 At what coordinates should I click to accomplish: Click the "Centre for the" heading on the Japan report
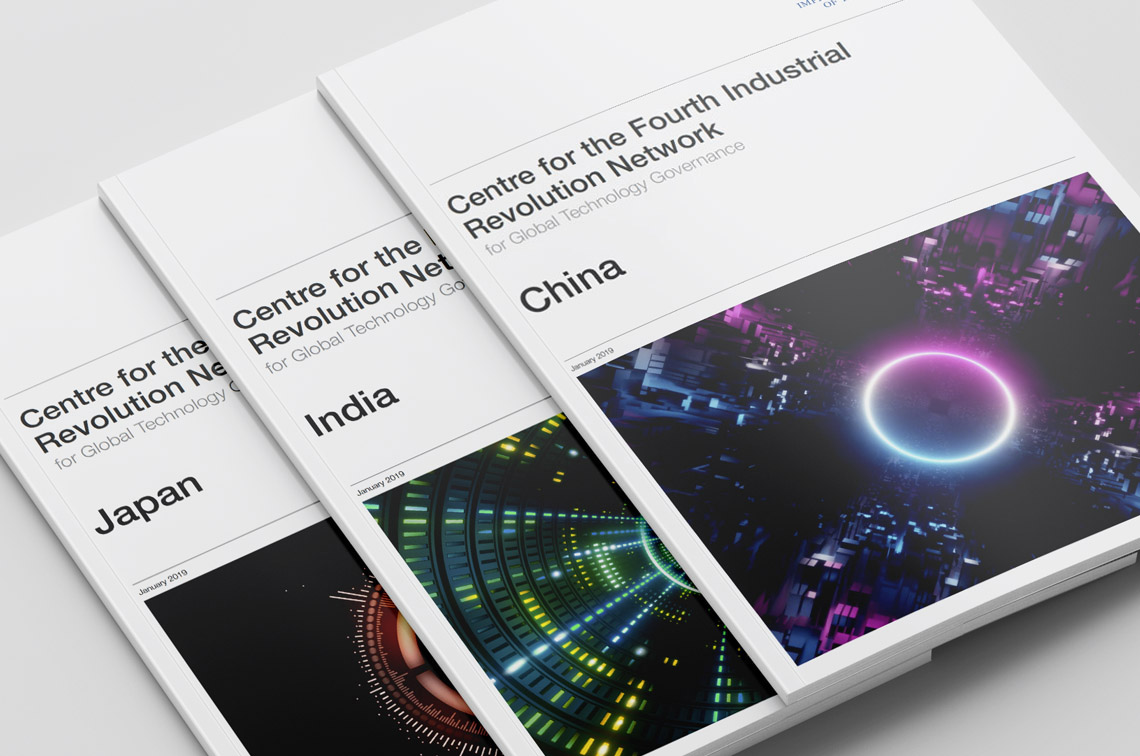point(116,383)
